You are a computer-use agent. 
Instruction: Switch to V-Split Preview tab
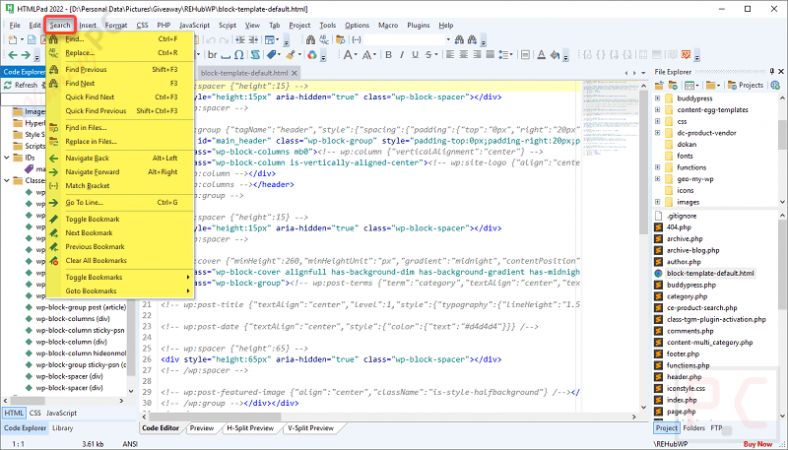pyautogui.click(x=311, y=428)
